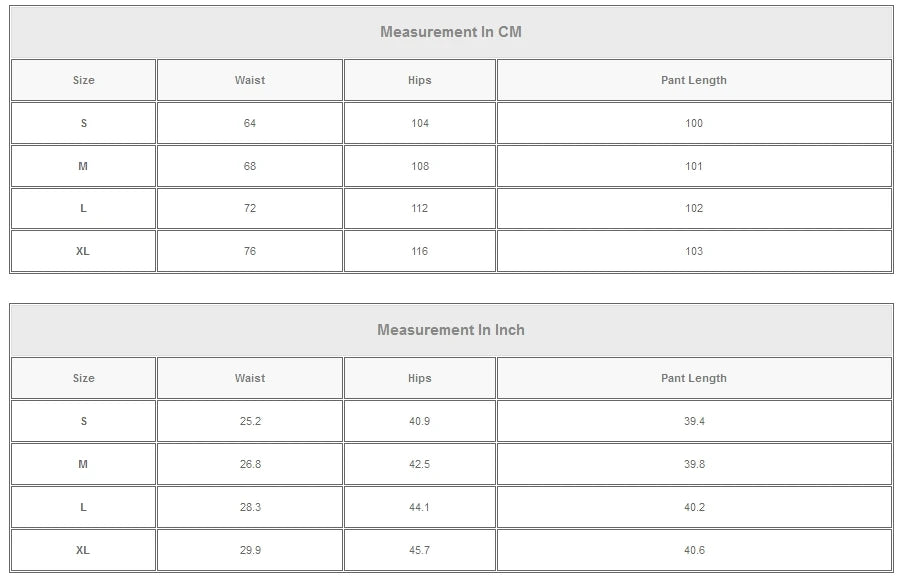Select Hips header in the Inch table
The image size is (901, 585).
[420, 378]
